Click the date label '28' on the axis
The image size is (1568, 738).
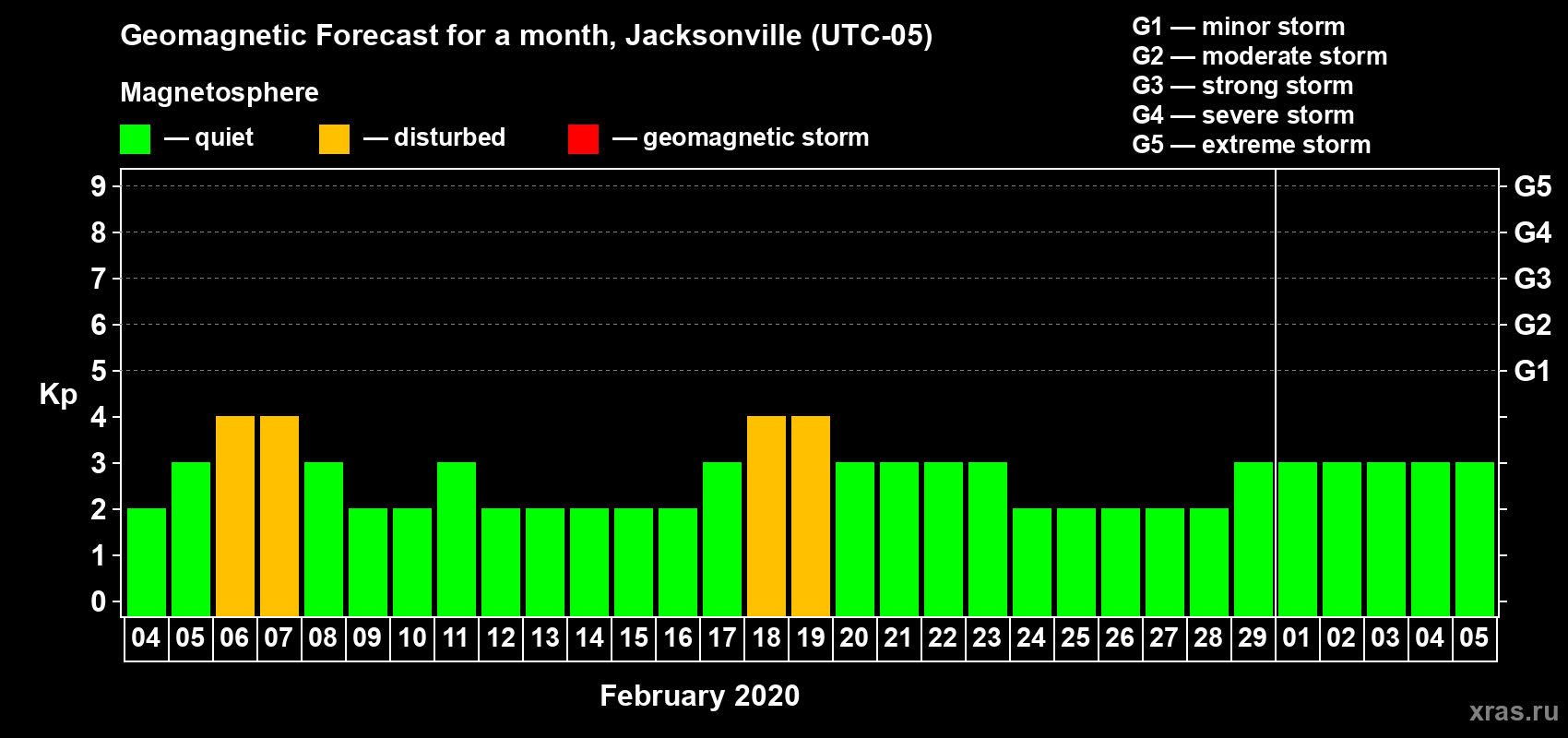(1208, 638)
